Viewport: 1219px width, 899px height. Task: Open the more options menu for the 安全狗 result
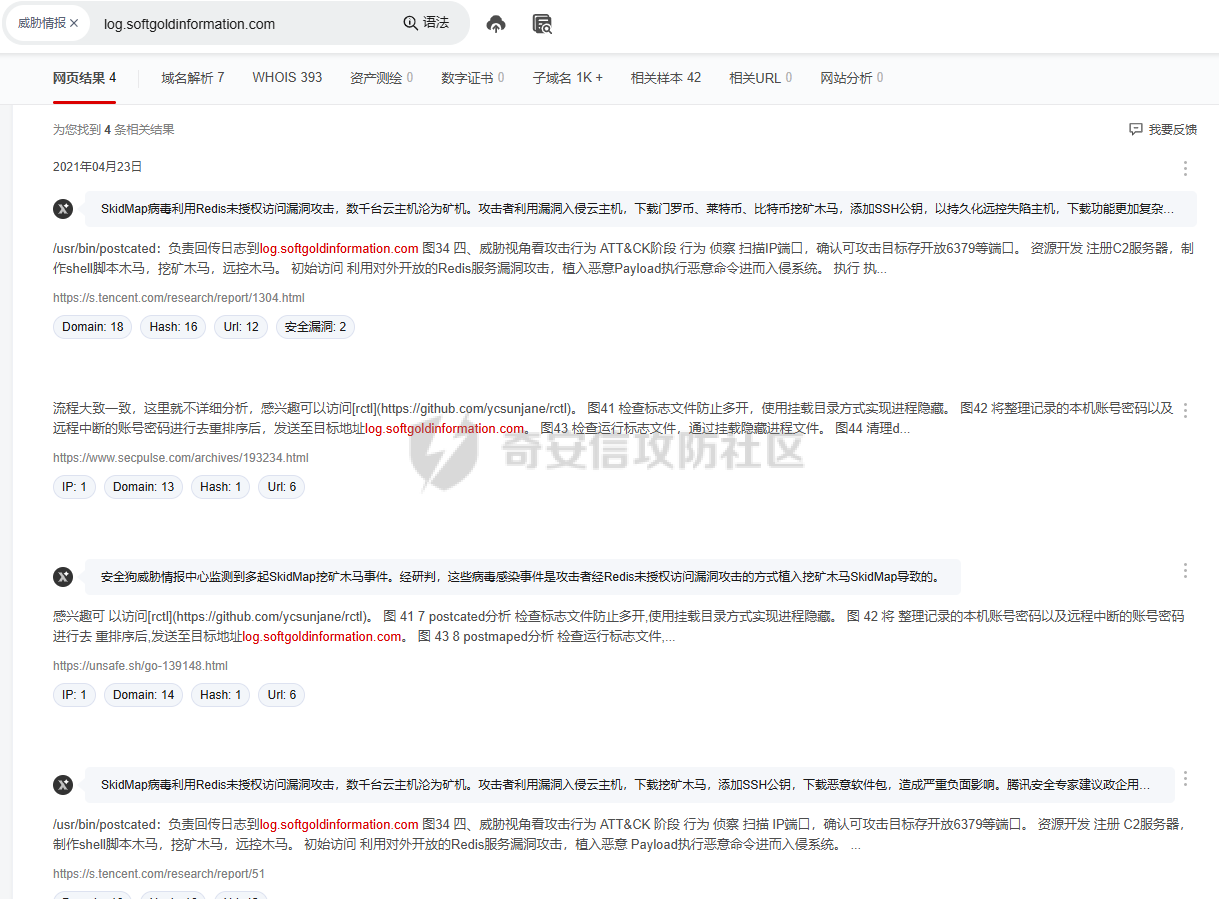click(x=1185, y=570)
